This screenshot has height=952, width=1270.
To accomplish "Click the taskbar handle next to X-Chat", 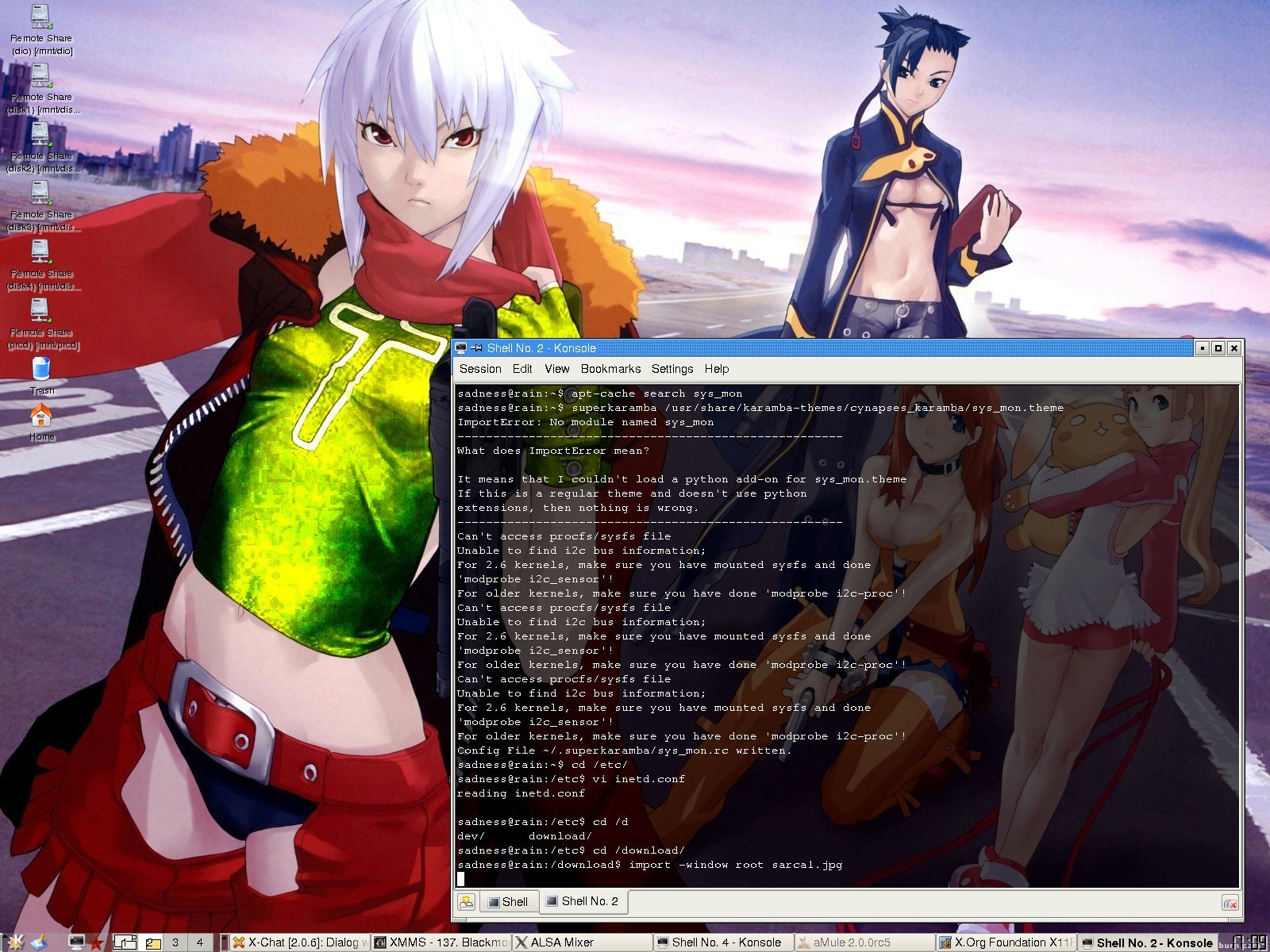I will [225, 942].
